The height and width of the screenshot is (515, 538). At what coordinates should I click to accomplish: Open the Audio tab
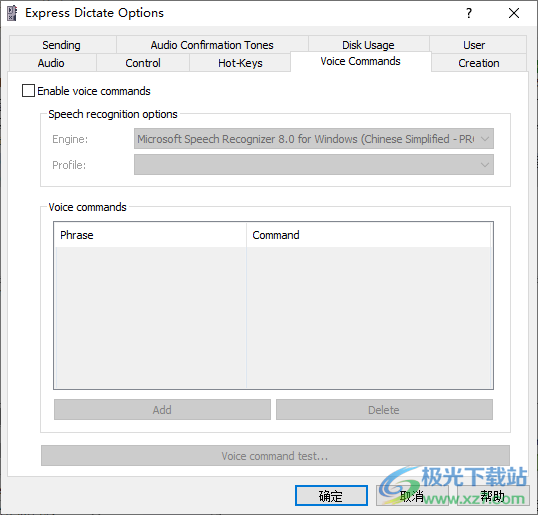[x=51, y=63]
